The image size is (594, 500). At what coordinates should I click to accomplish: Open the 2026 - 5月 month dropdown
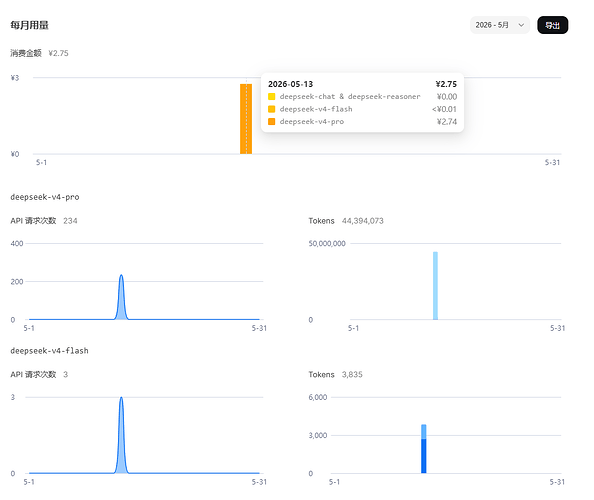pyautogui.click(x=500, y=25)
